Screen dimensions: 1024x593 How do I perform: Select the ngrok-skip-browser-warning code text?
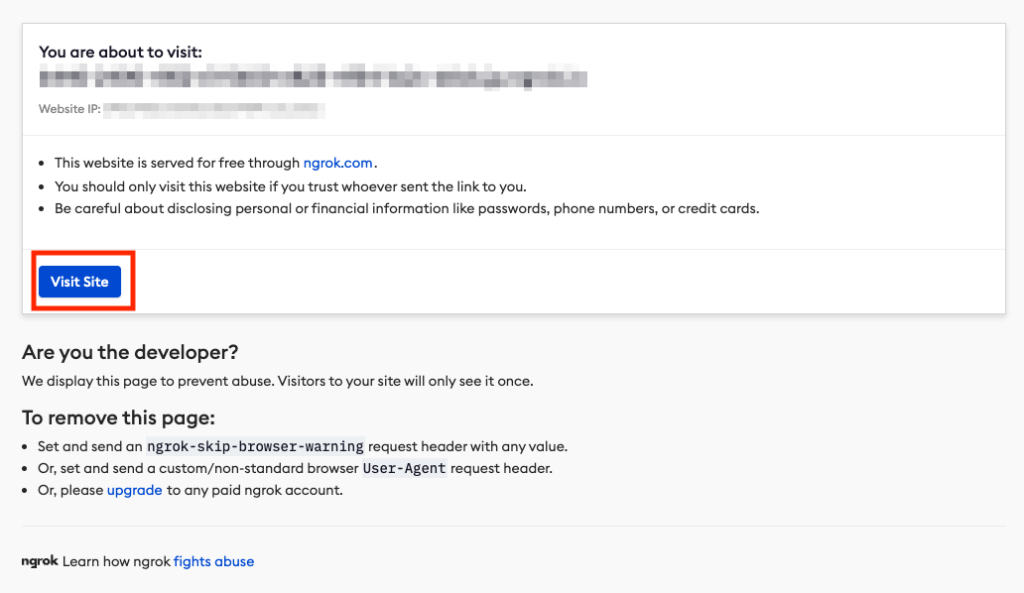(255, 446)
